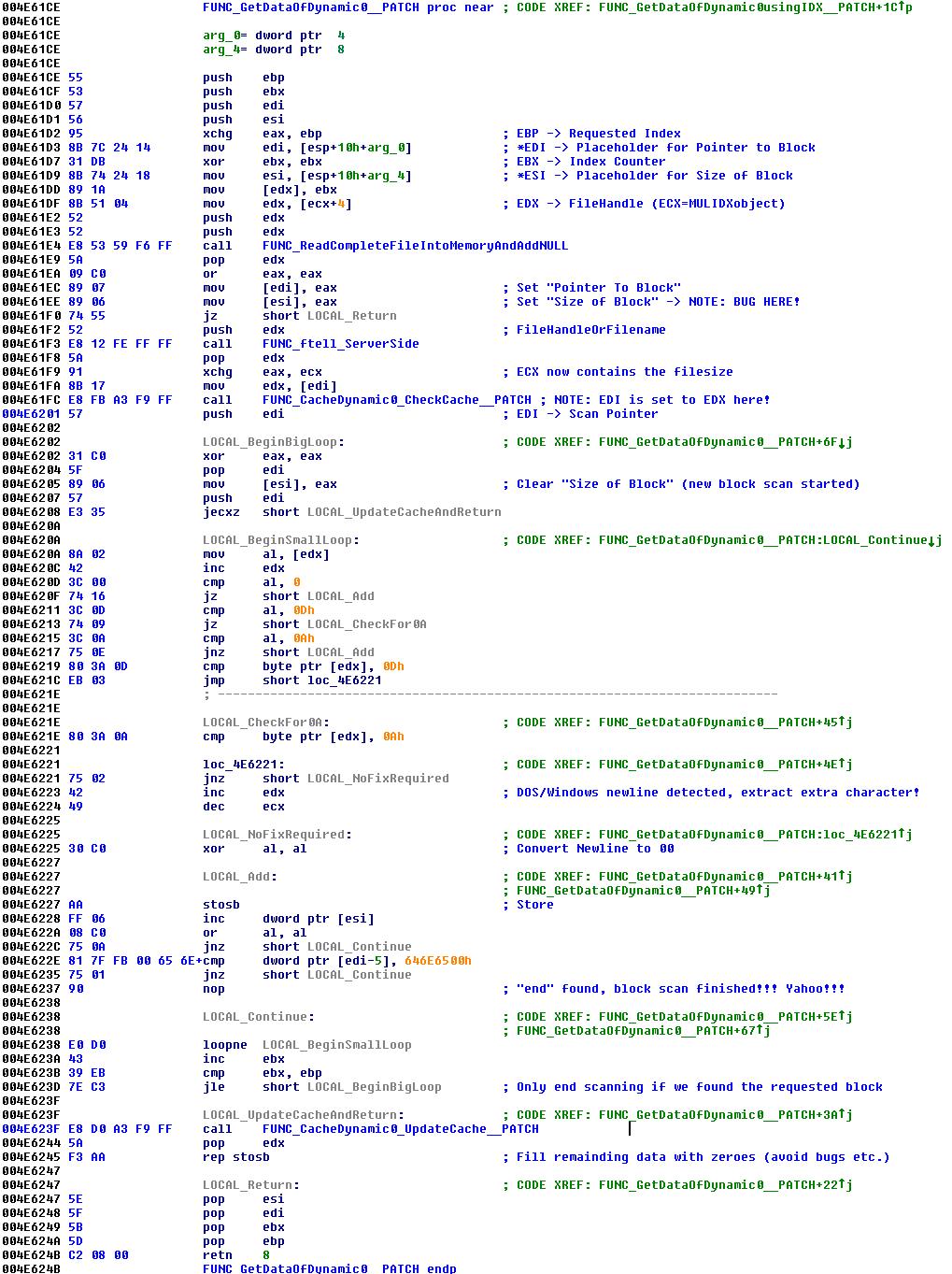Select the retn instruction mnemonic
The height and width of the screenshot is (1274, 952).
[217, 1255]
